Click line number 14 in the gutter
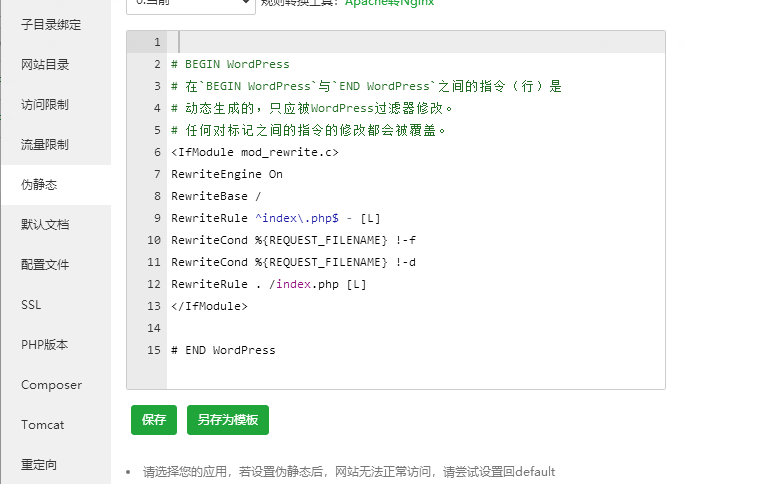Image resolution: width=764 pixels, height=484 pixels. point(153,328)
